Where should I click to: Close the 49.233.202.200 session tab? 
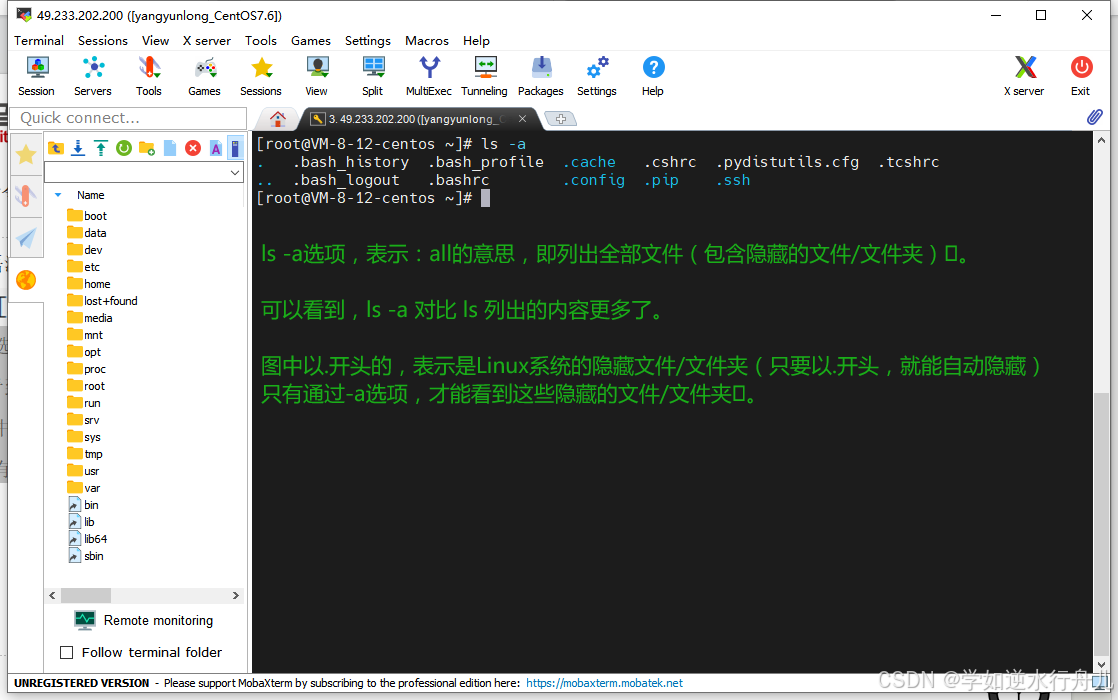click(523, 119)
